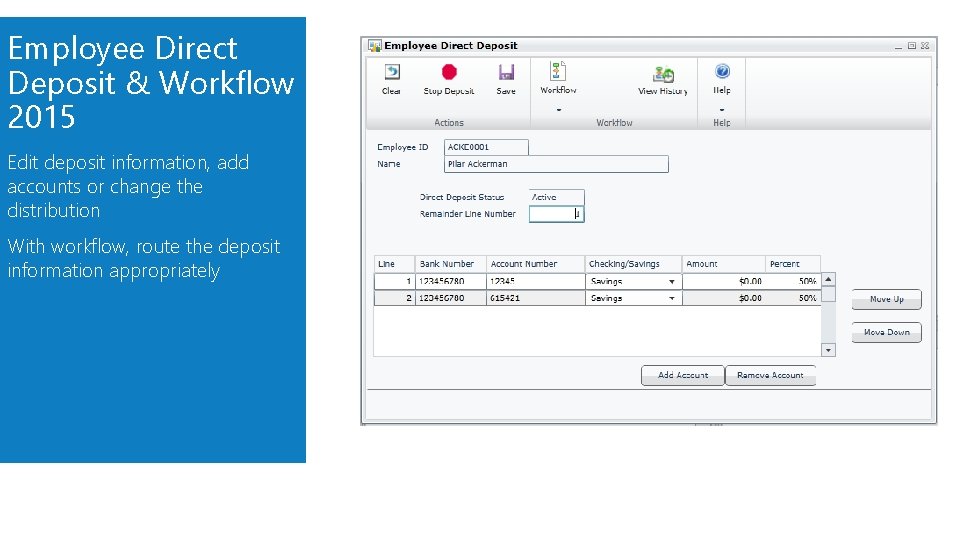The width and height of the screenshot is (960, 540).
Task: Open Checking/Savings dropdown on line 2
Action: tap(672, 298)
